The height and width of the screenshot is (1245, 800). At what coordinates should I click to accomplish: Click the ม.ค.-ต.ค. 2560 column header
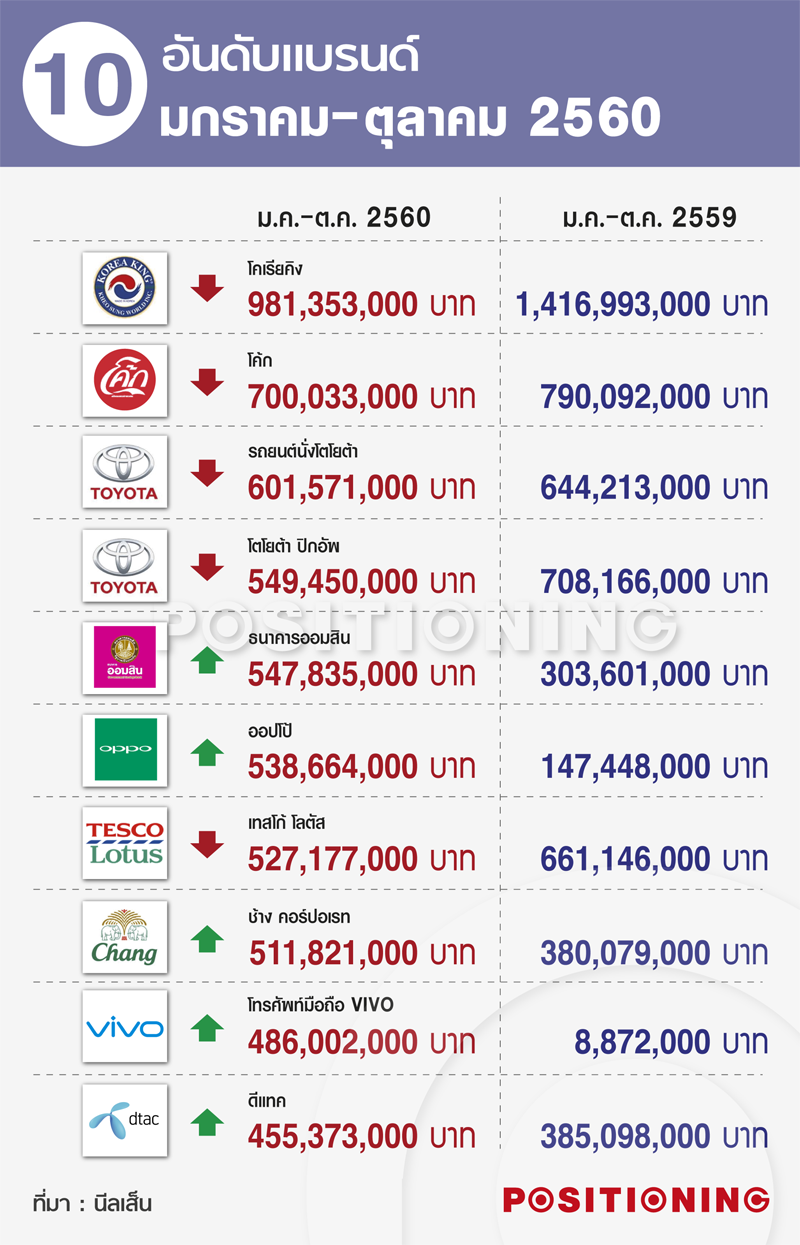(x=342, y=217)
